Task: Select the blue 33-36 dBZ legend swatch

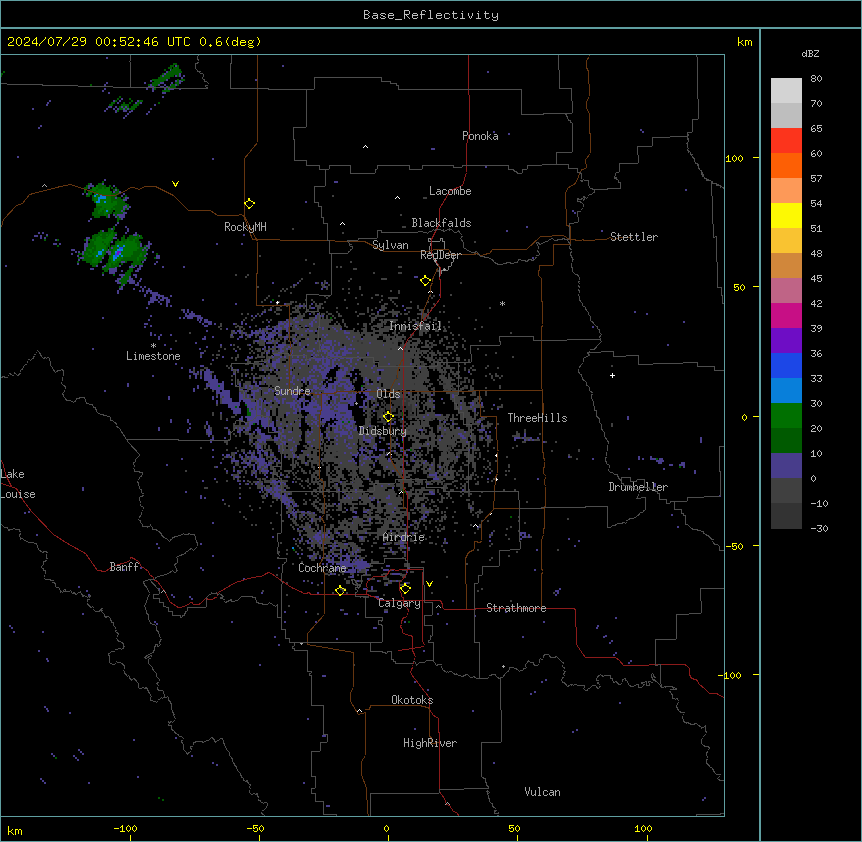Action: [786, 365]
